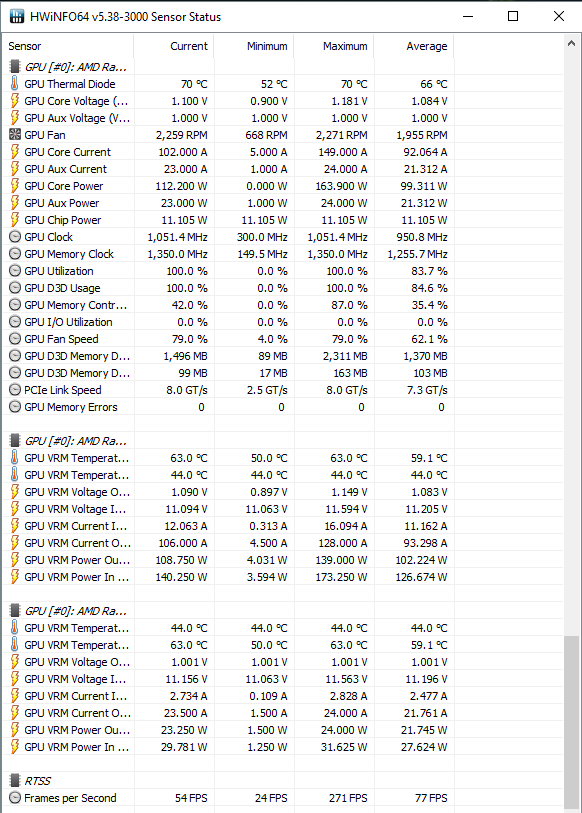Screen dimensions: 582x813
Task: Click the vertical scrollbar thumb
Action: [572, 723]
